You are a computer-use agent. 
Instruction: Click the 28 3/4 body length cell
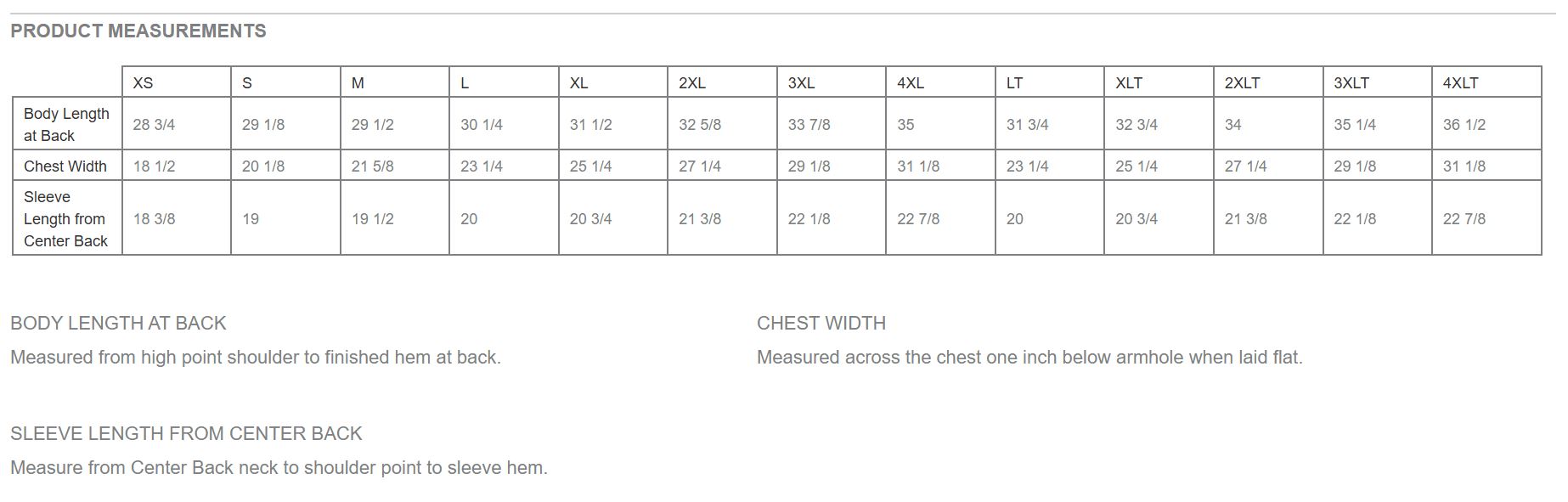(177, 124)
